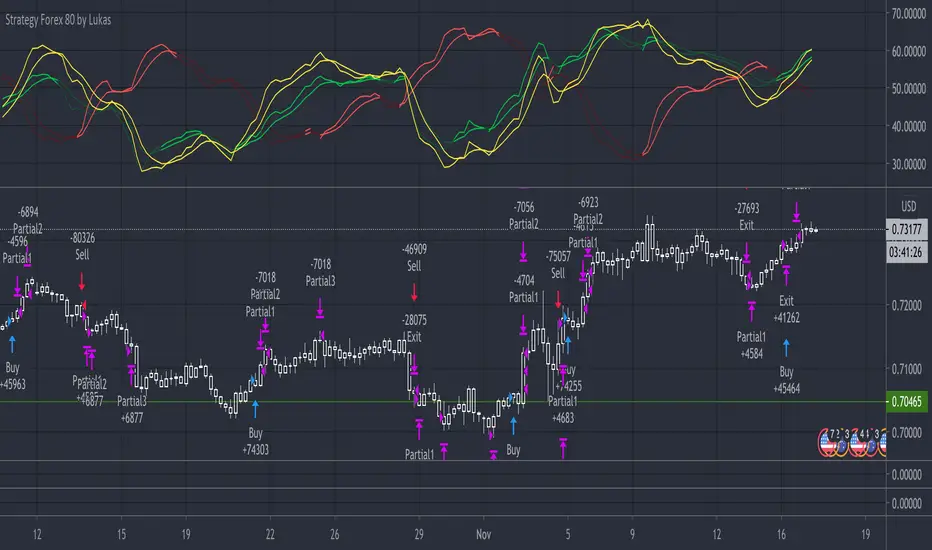The width and height of the screenshot is (932, 550).
Task: Click the blue Buy arrow above +45963
Action: [x=12, y=344]
